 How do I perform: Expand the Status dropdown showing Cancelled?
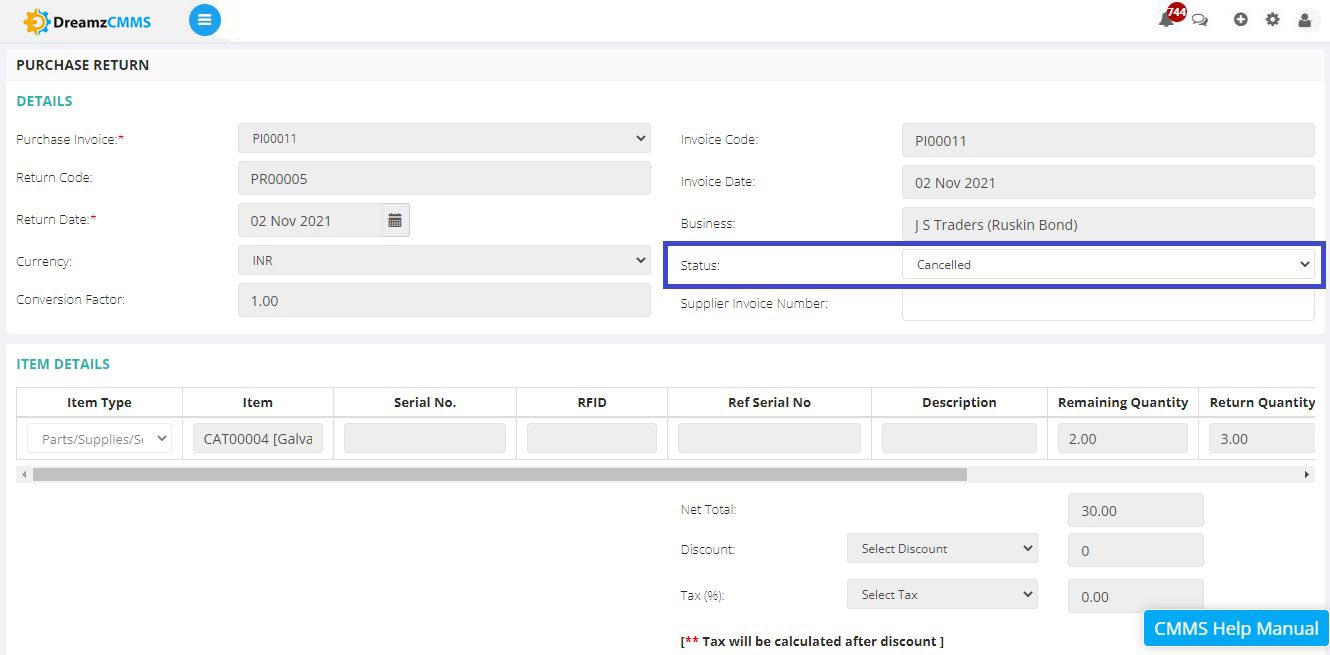coord(1108,264)
